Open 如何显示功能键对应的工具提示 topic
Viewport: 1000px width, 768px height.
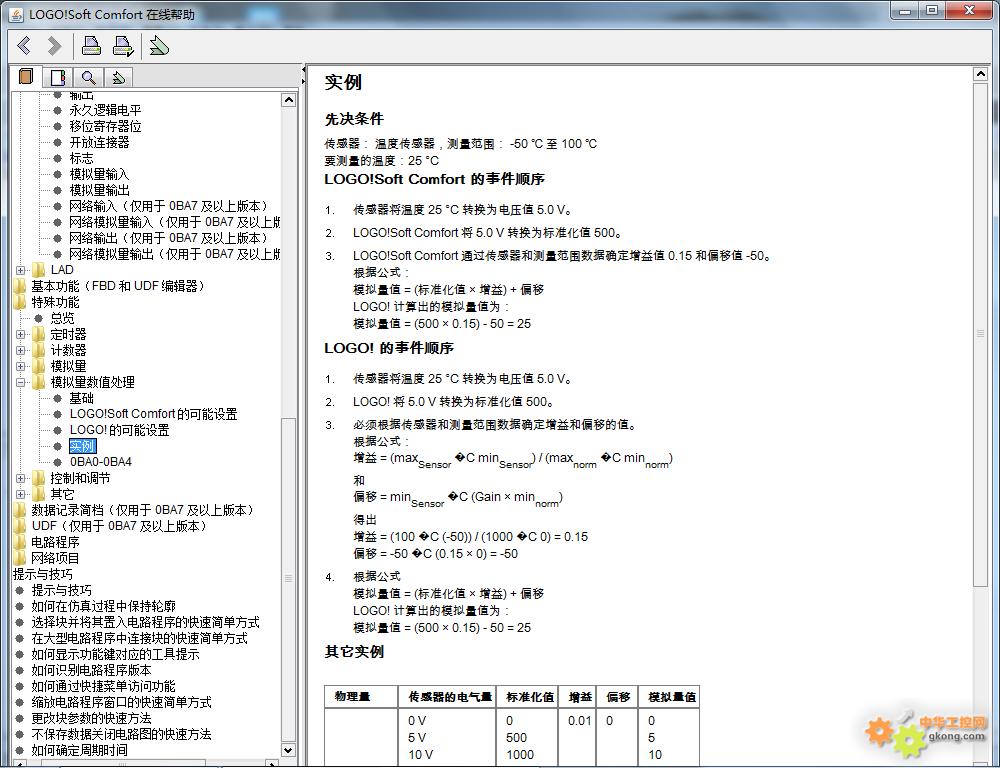click(x=115, y=654)
